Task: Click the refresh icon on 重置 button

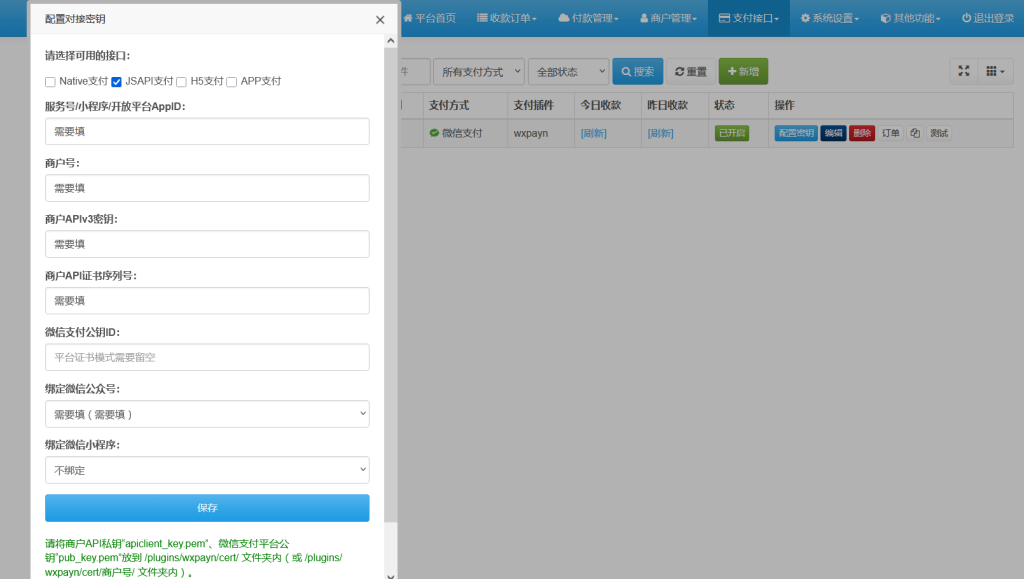Action: [678, 71]
